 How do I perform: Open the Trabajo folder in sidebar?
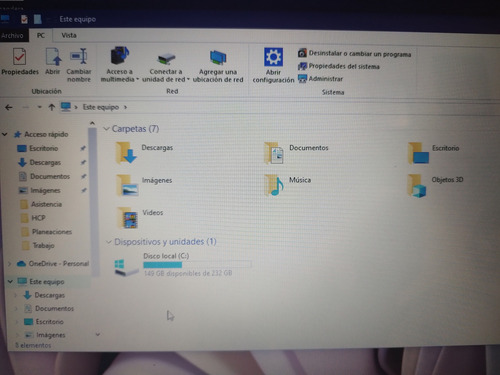tap(38, 246)
